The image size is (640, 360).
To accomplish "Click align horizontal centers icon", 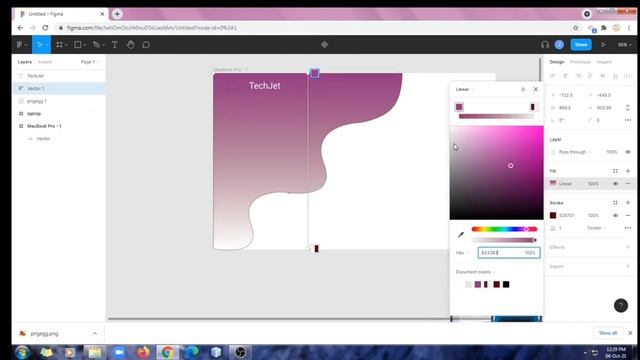I will (565, 76).
